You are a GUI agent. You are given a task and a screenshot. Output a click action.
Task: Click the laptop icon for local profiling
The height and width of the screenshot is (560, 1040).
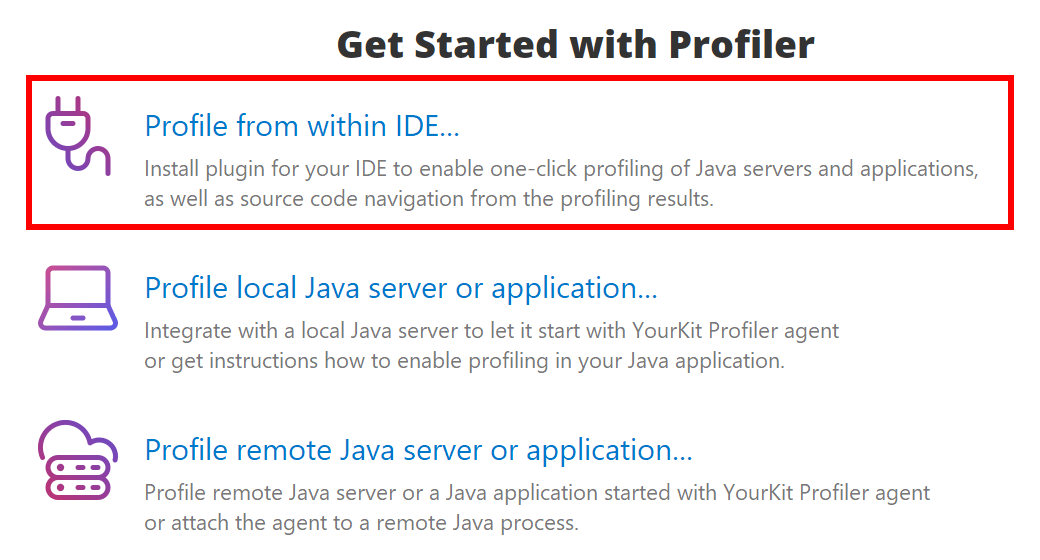coord(78,298)
